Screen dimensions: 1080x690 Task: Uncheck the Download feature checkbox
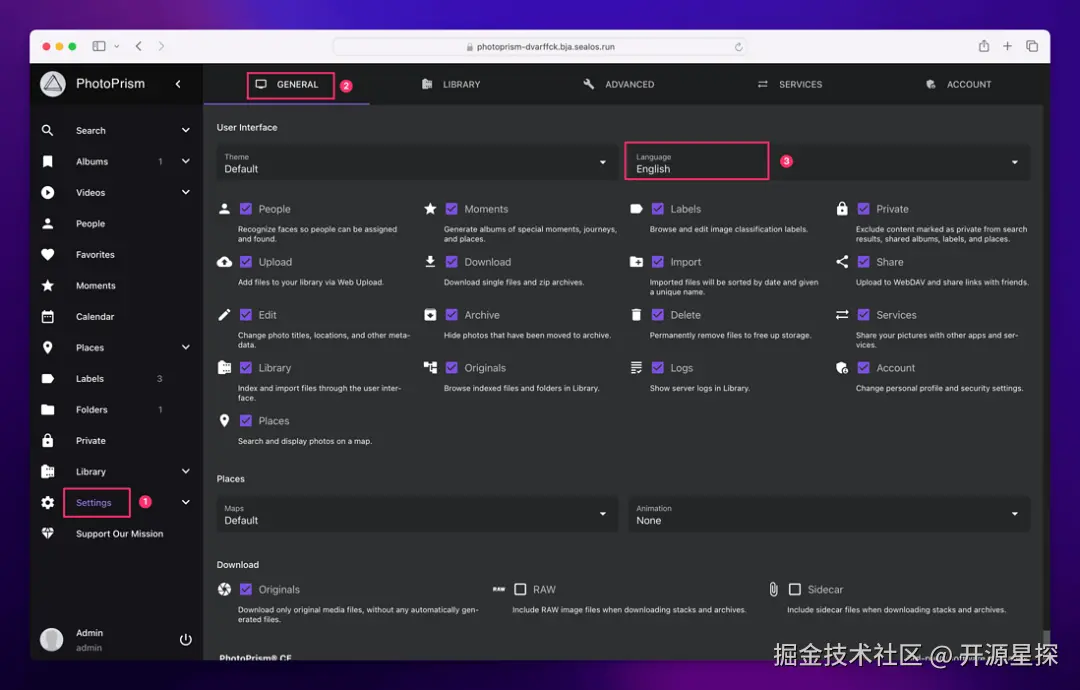pyautogui.click(x=452, y=262)
